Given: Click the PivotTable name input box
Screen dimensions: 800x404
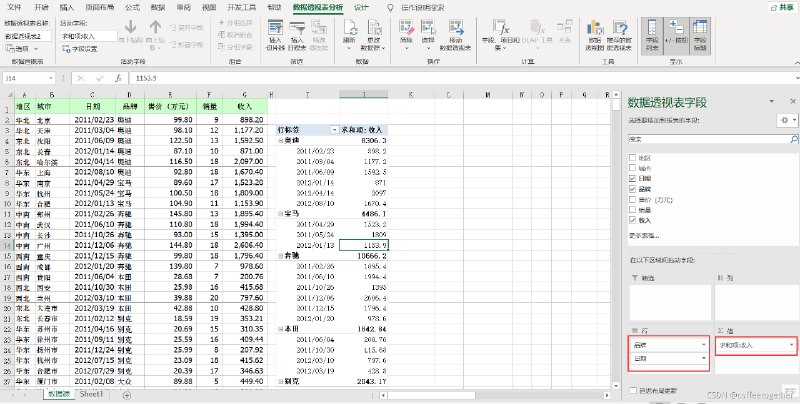Looking at the screenshot, I should coord(28,36).
